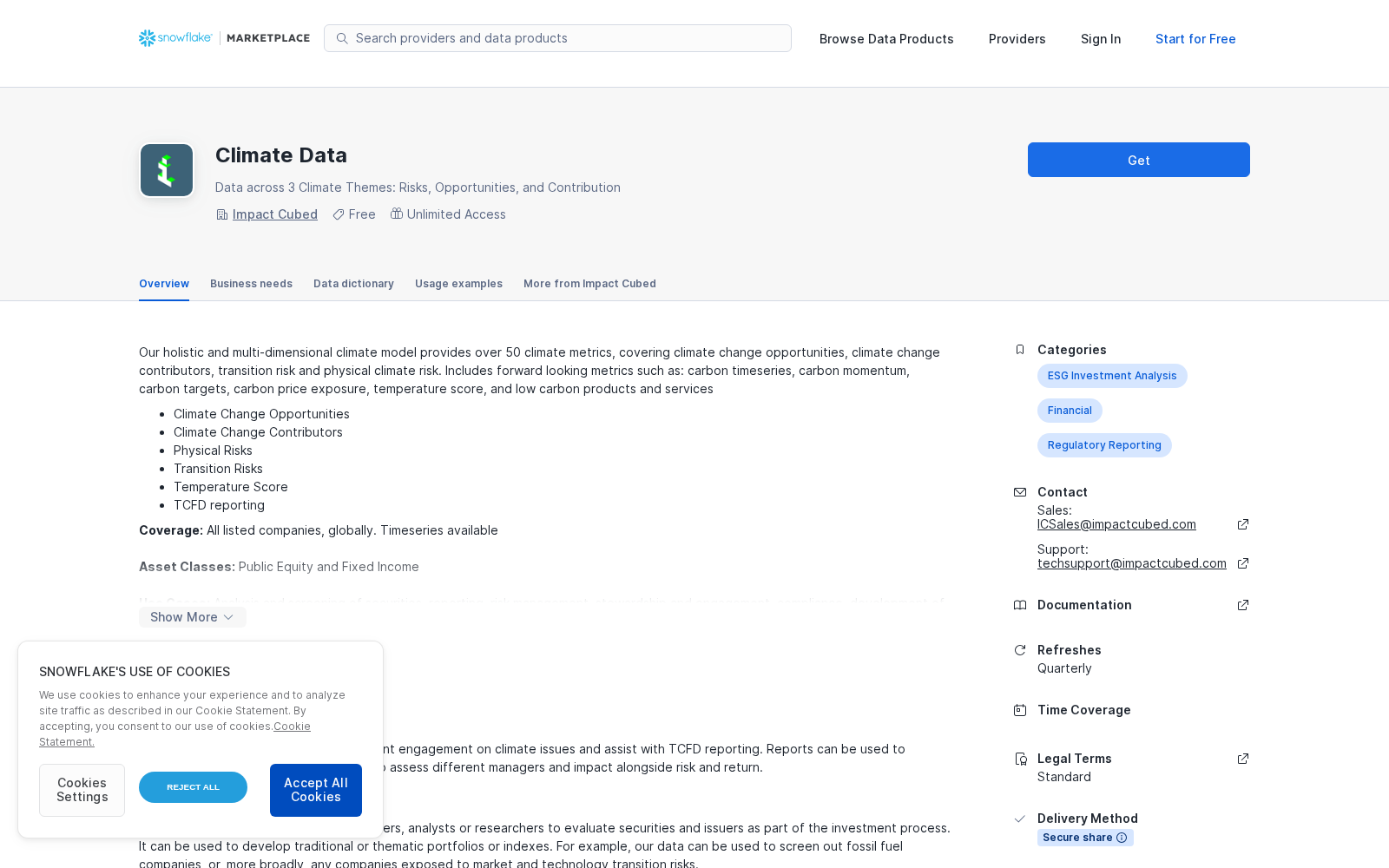Viewport: 1389px width, 868px height.
Task: Email ICSales@impactcubed.com
Action: pyautogui.click(x=1116, y=524)
